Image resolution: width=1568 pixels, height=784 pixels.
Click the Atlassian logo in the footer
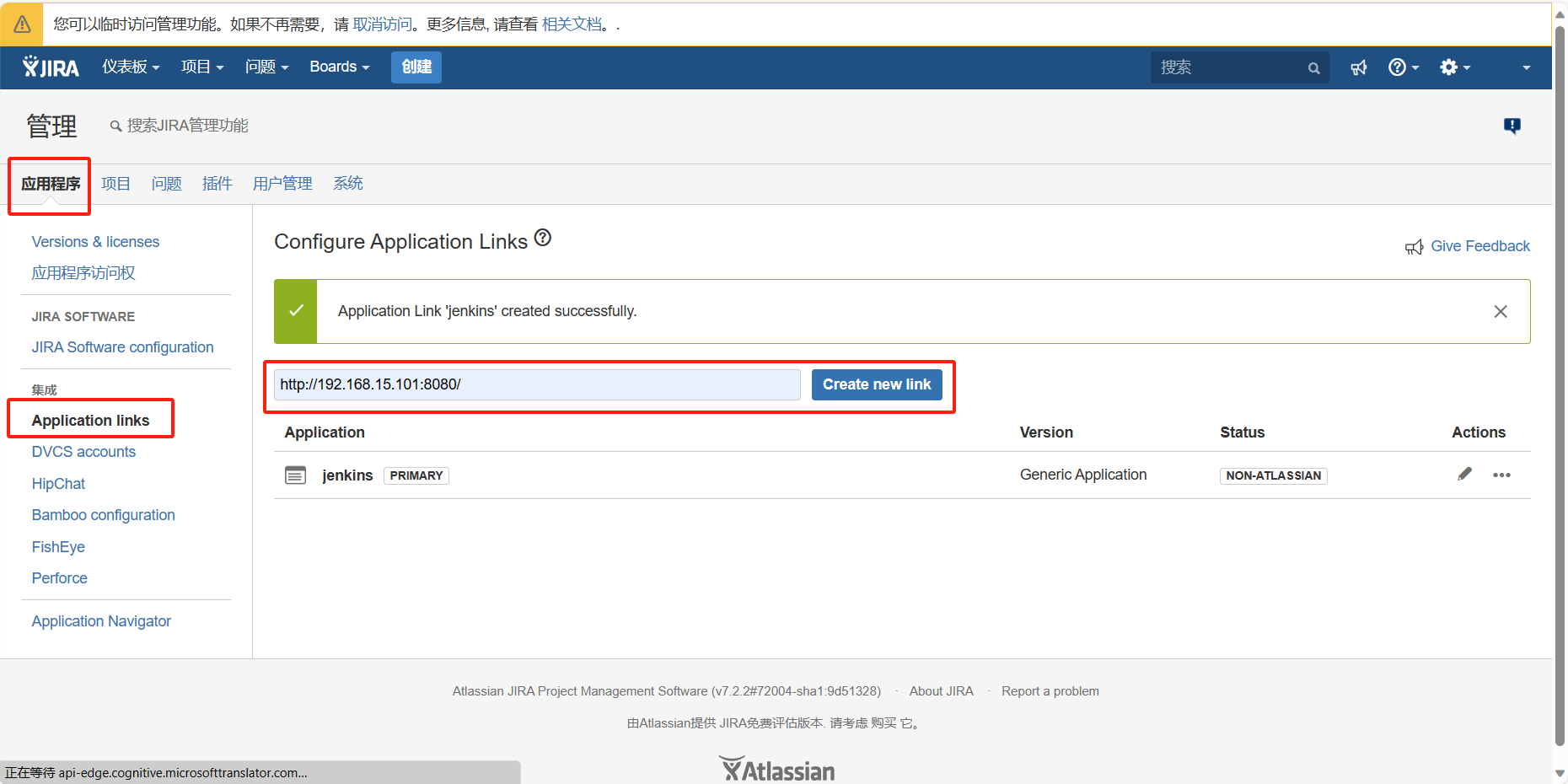(776, 769)
